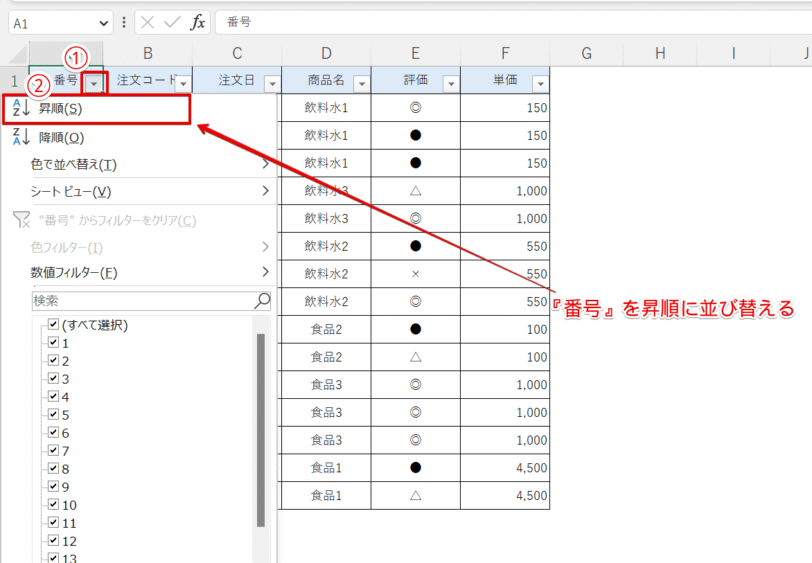The height and width of the screenshot is (563, 812).
Task: Open 注文日 column filter dropdown
Action: (272, 83)
